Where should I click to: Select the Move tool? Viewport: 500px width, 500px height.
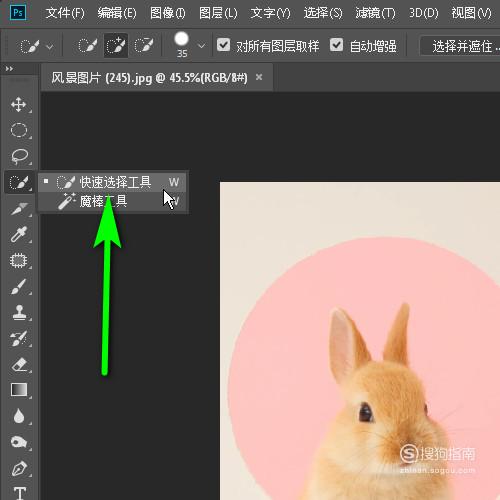19,105
